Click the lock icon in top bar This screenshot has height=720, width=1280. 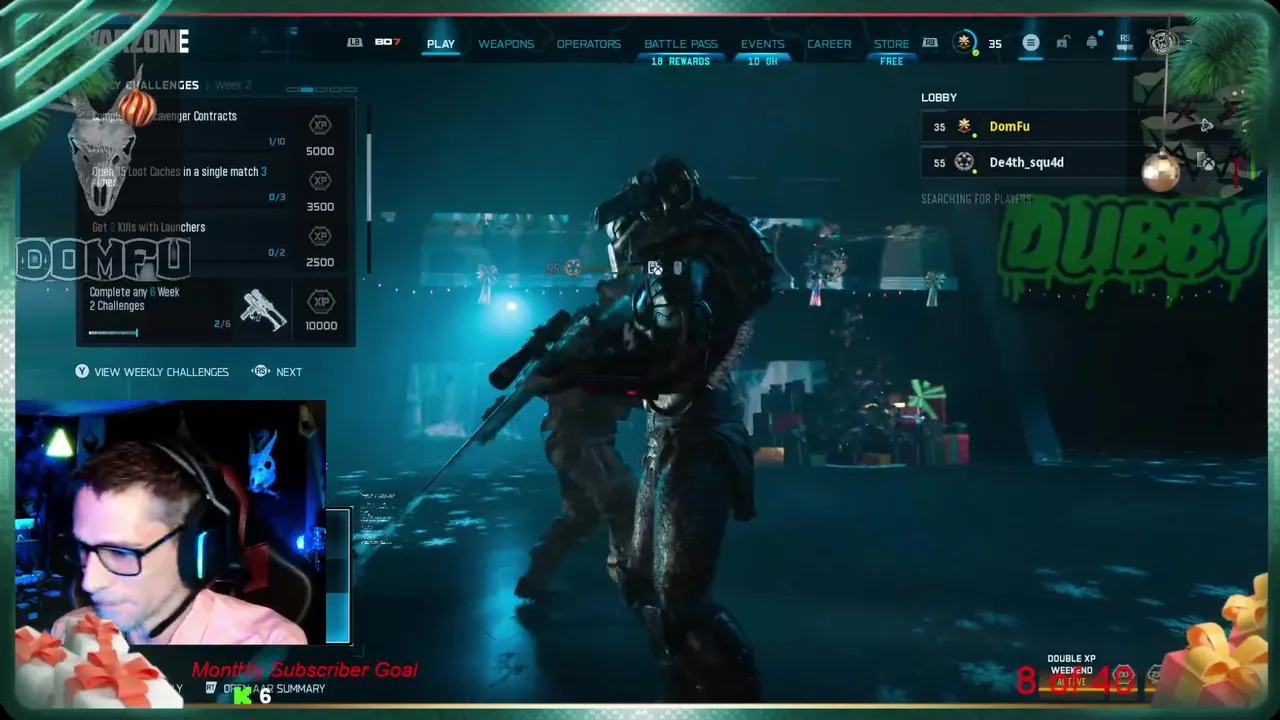point(1063,43)
